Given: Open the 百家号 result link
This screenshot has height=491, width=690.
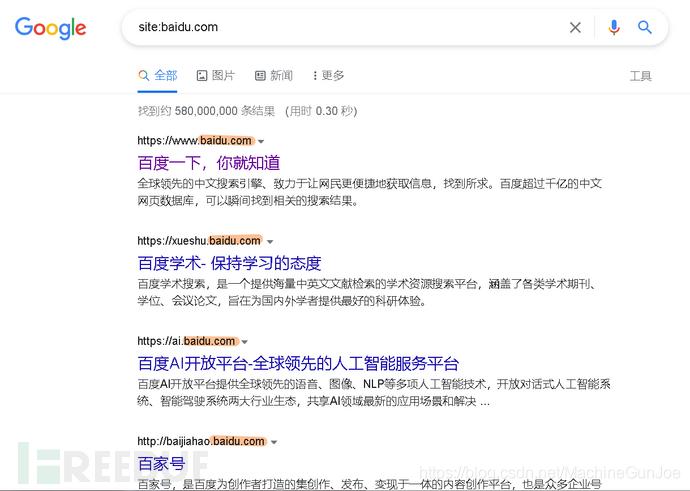Looking at the screenshot, I should pos(161,464).
